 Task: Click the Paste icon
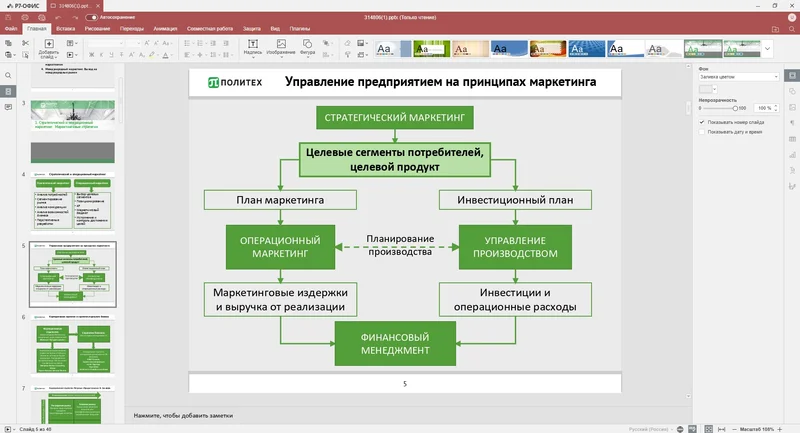tap(8, 55)
